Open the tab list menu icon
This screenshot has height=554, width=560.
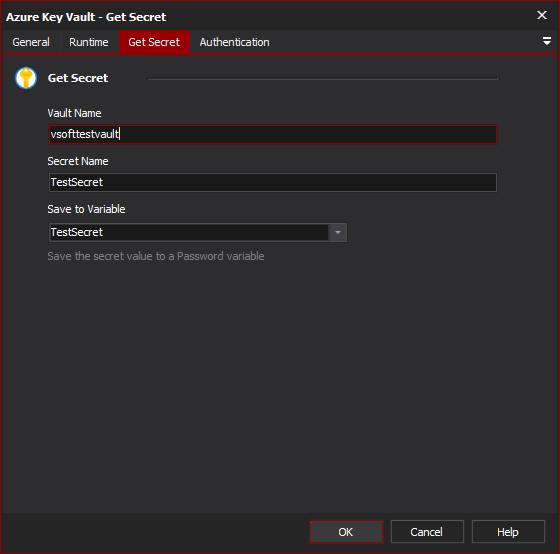(546, 41)
